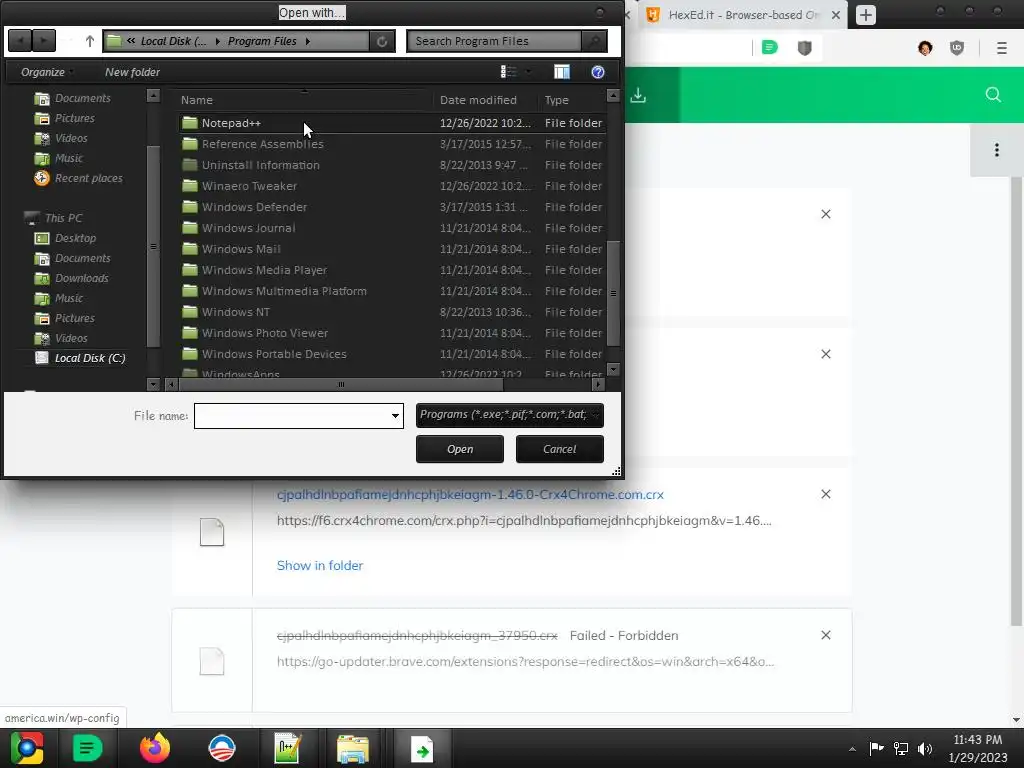Click the Brave shields icon in address bar
The height and width of the screenshot is (768, 1024).
point(805,48)
